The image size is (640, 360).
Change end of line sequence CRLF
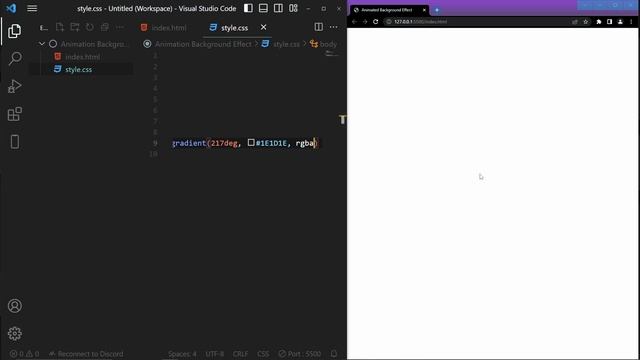(240, 354)
